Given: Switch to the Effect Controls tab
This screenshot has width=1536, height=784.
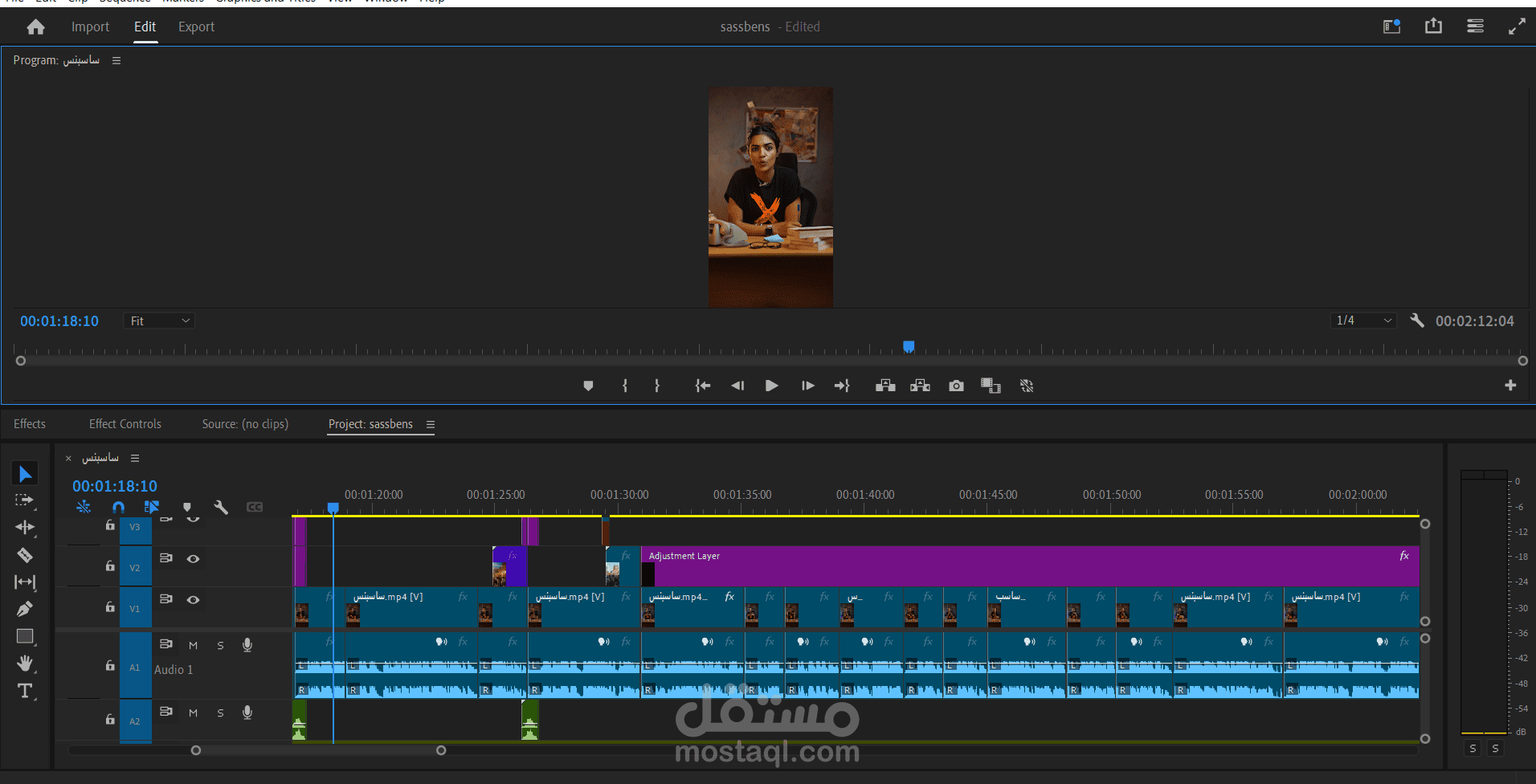Looking at the screenshot, I should pos(125,424).
